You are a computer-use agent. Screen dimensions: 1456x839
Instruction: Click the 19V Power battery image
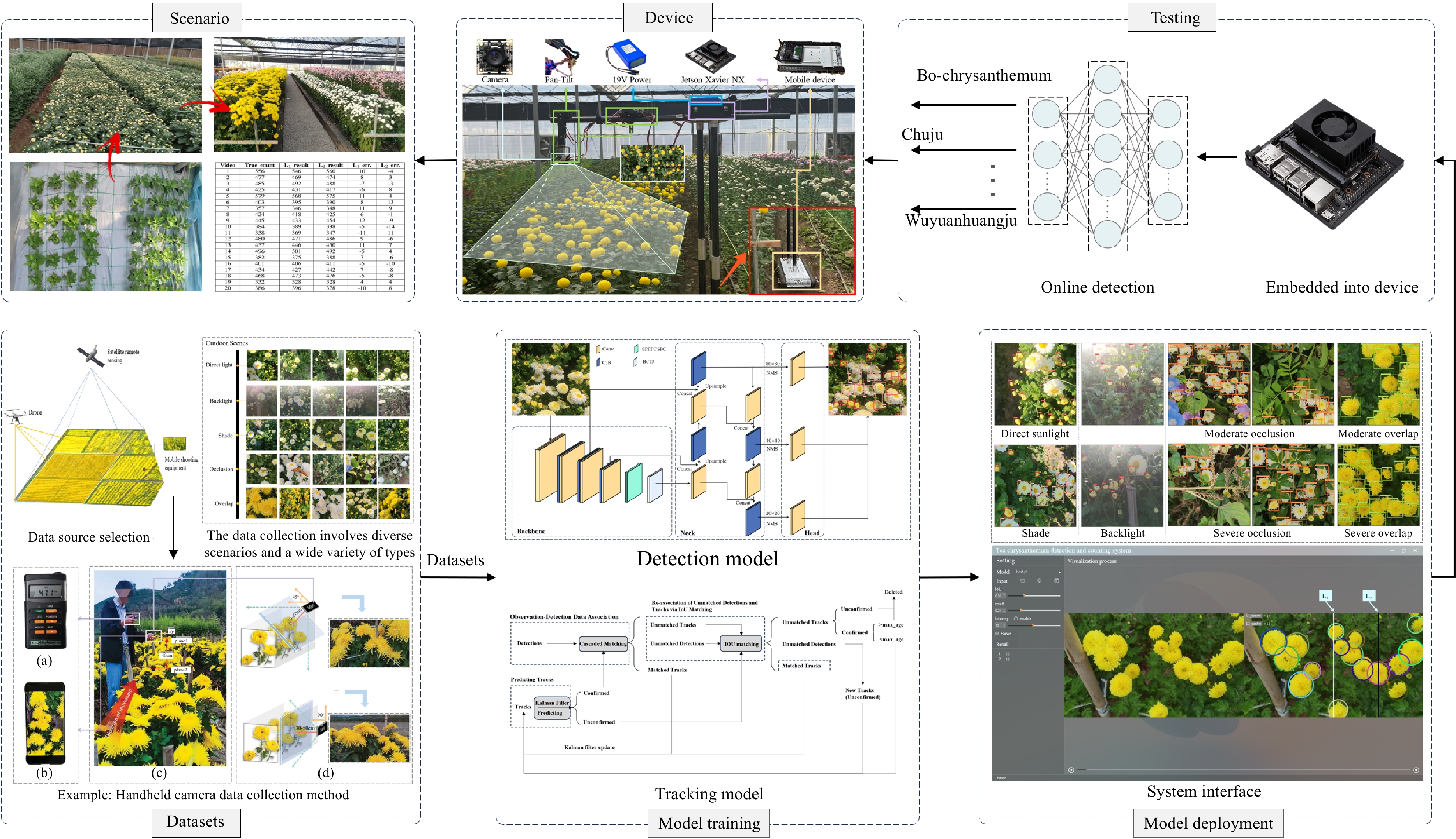[627, 57]
